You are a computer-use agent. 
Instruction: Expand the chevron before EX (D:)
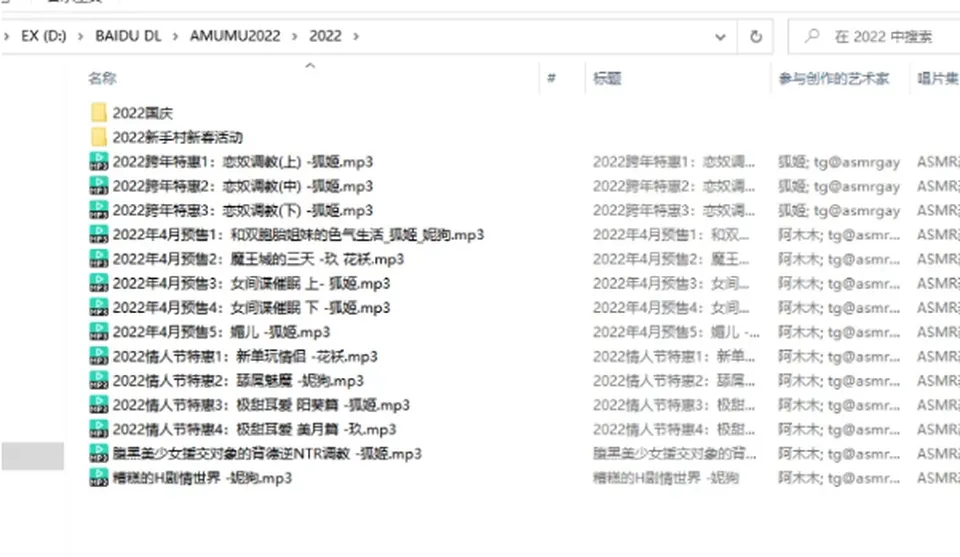coord(6,37)
